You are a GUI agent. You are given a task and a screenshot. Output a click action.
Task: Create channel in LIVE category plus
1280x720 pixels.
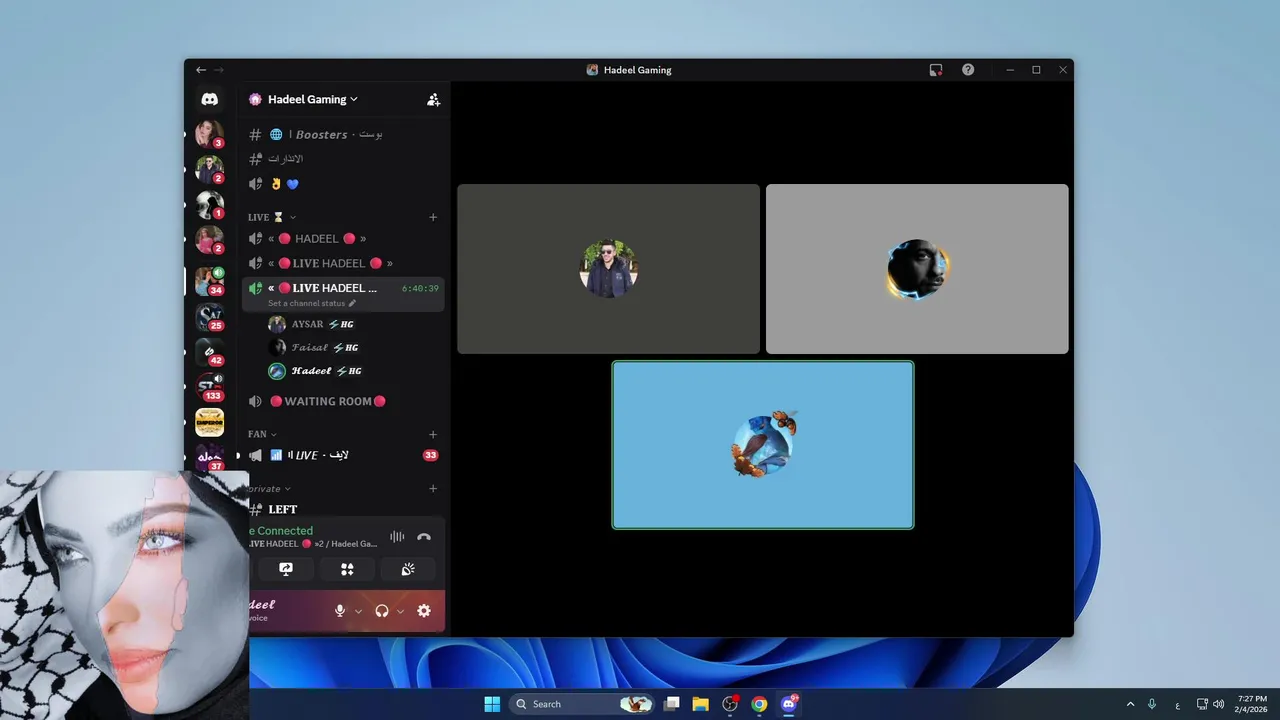pyautogui.click(x=433, y=217)
